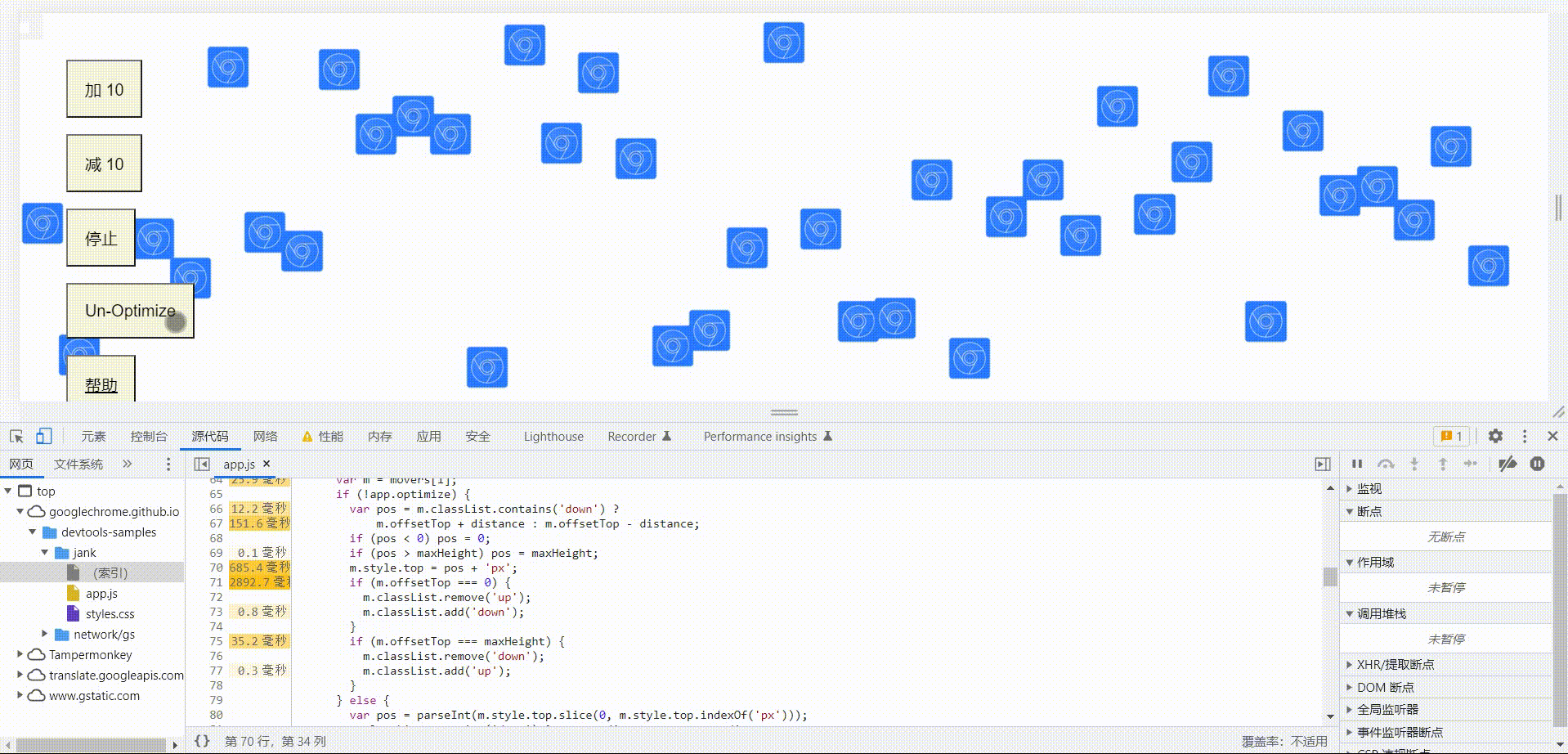Hide the debugger sidebar
This screenshot has height=754, width=1568.
coord(1323,465)
